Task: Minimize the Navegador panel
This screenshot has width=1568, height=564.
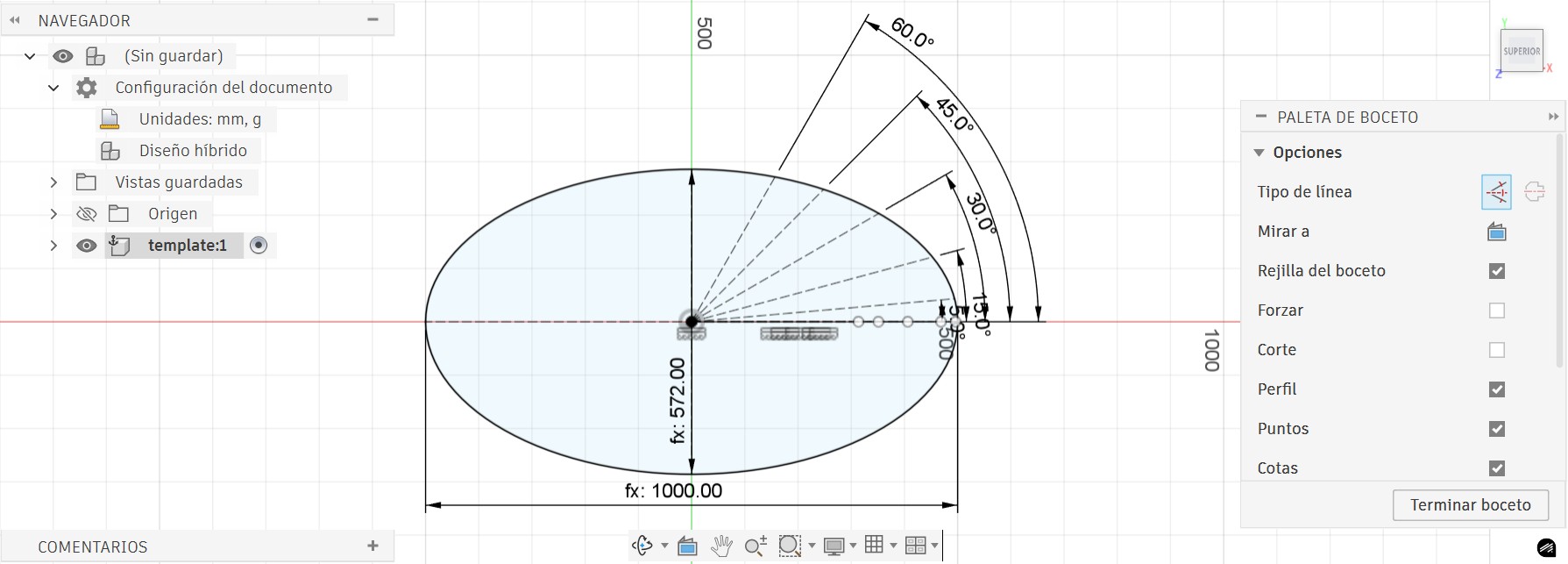Action: click(372, 19)
